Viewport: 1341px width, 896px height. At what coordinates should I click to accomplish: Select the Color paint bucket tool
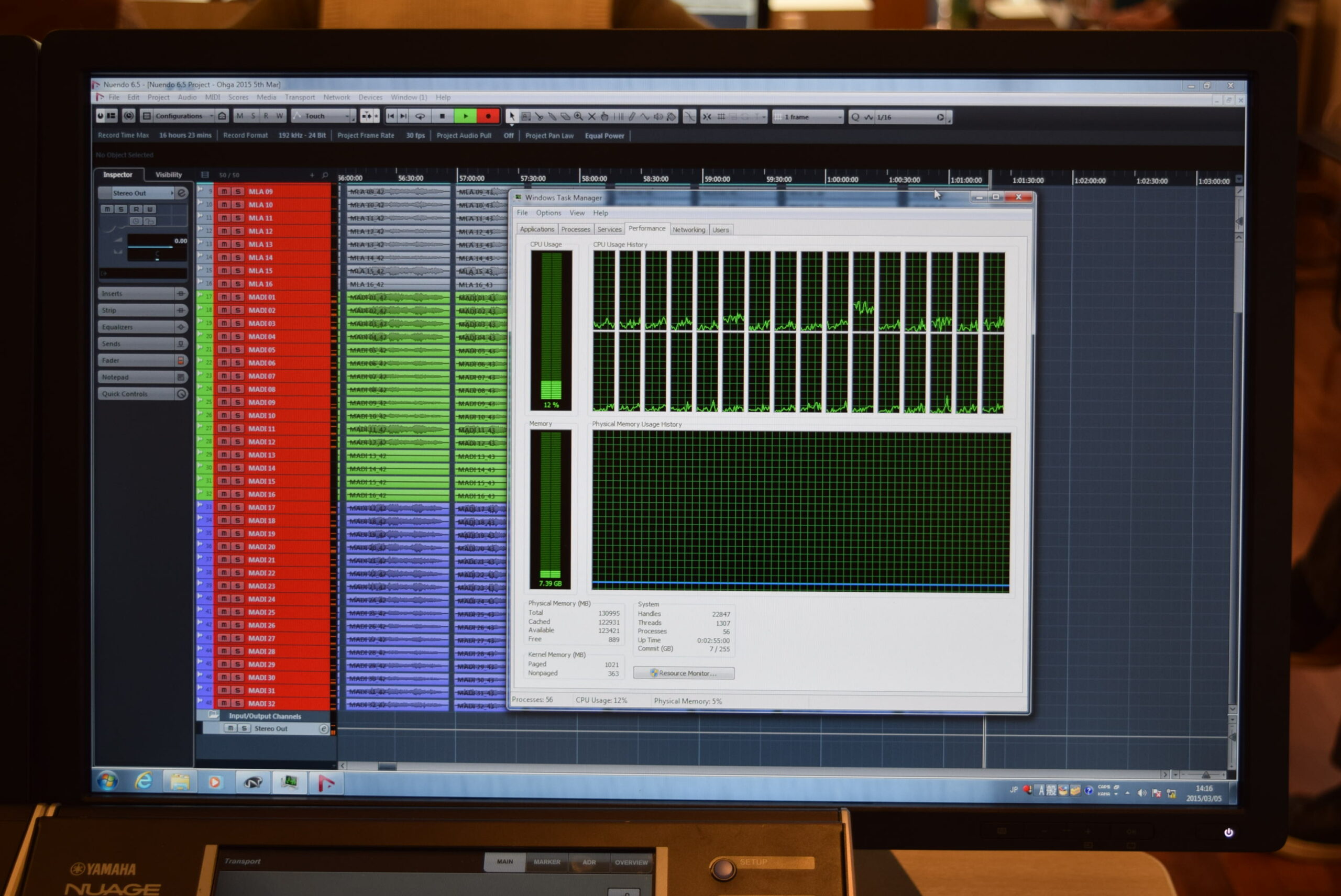coord(672,117)
